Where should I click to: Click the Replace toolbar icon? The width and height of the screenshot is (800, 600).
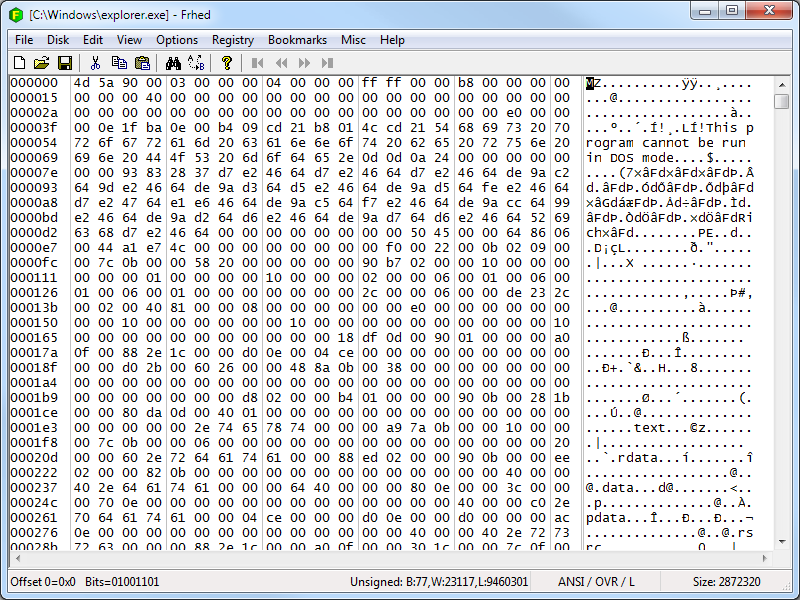(x=195, y=63)
